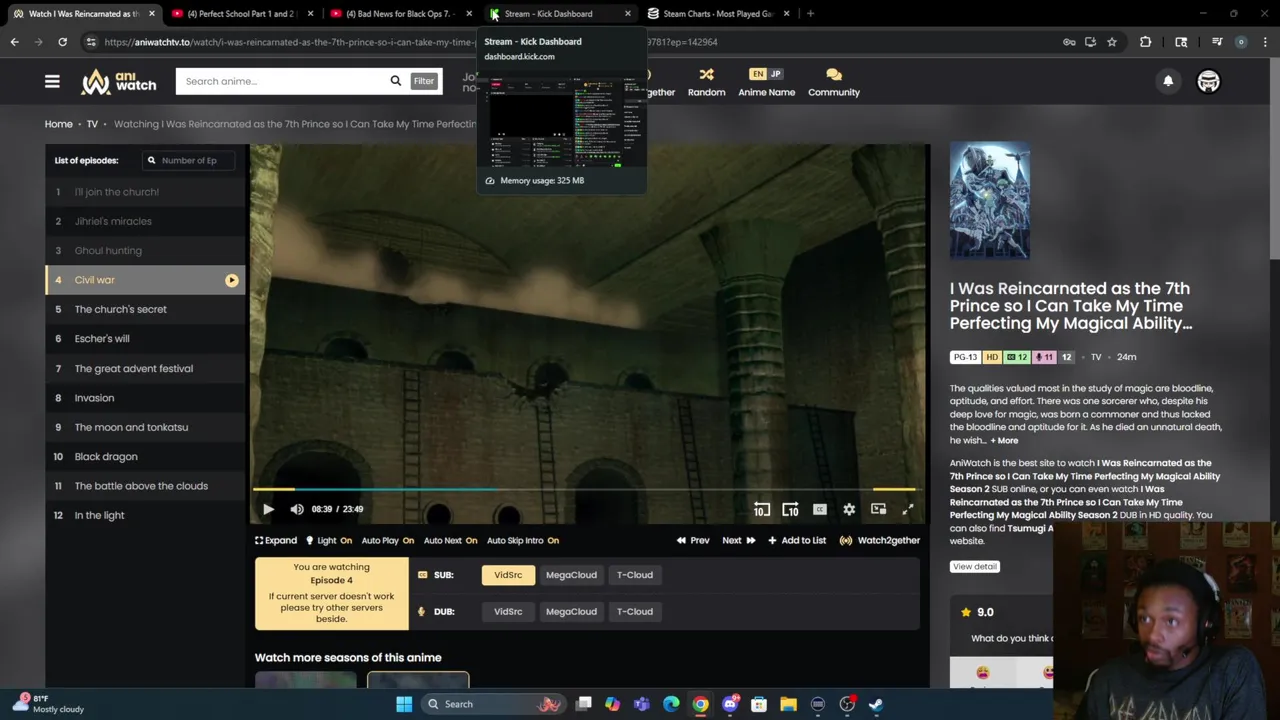Toggle Auto Skip Intro setting
This screenshot has height=720, width=1280.
tap(523, 540)
